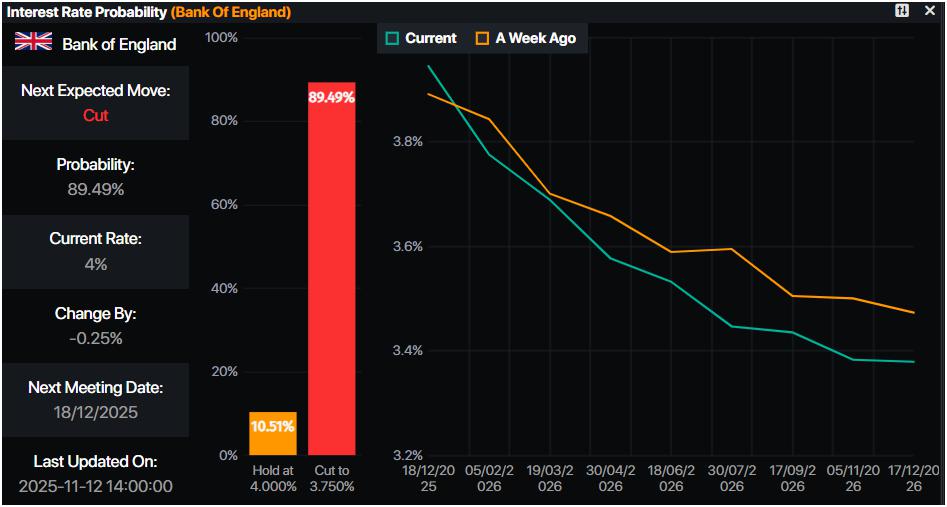
Task: Click the 89.49% bar label
Action: (x=332, y=97)
